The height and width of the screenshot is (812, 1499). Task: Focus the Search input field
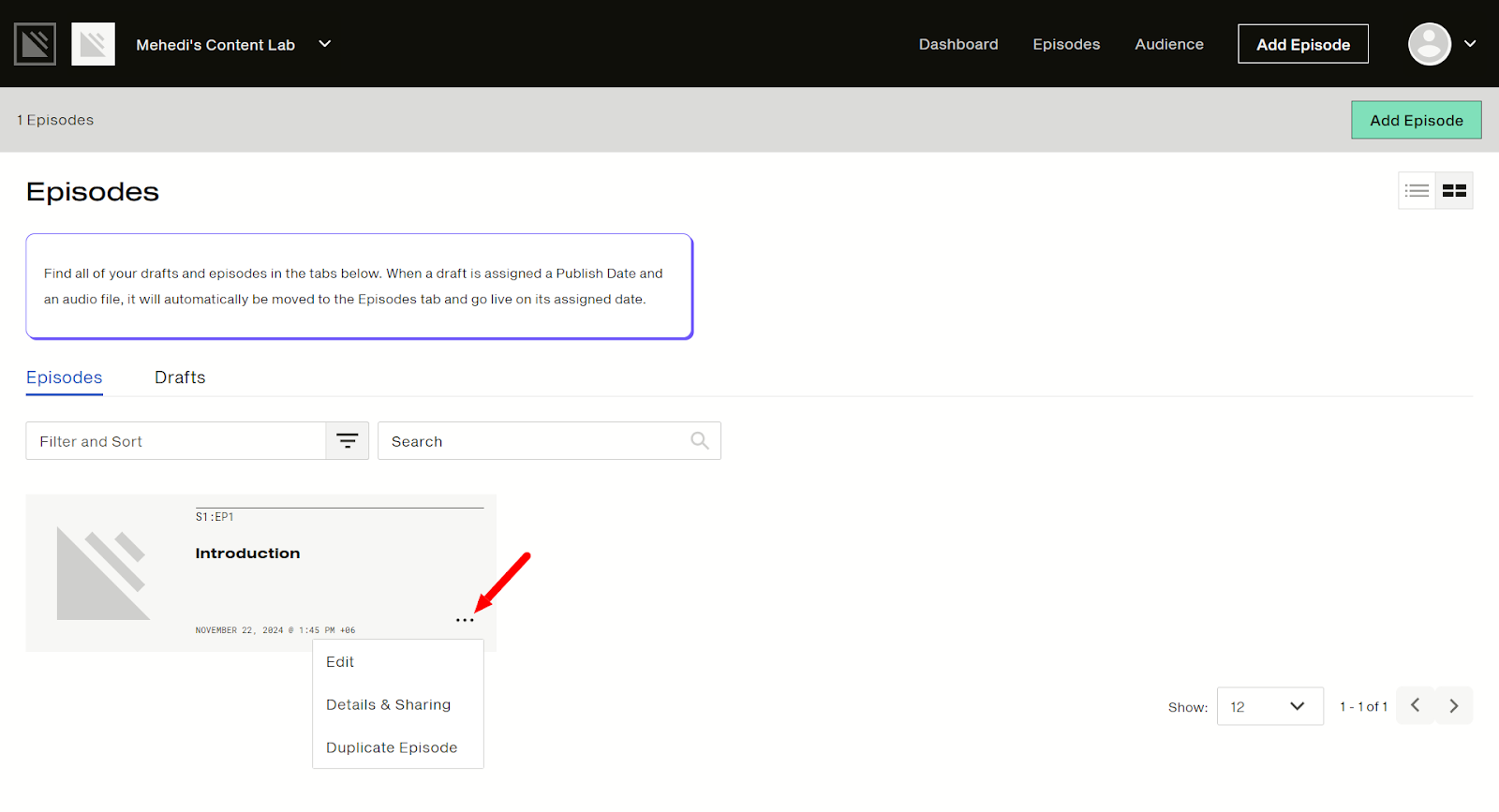coord(549,441)
